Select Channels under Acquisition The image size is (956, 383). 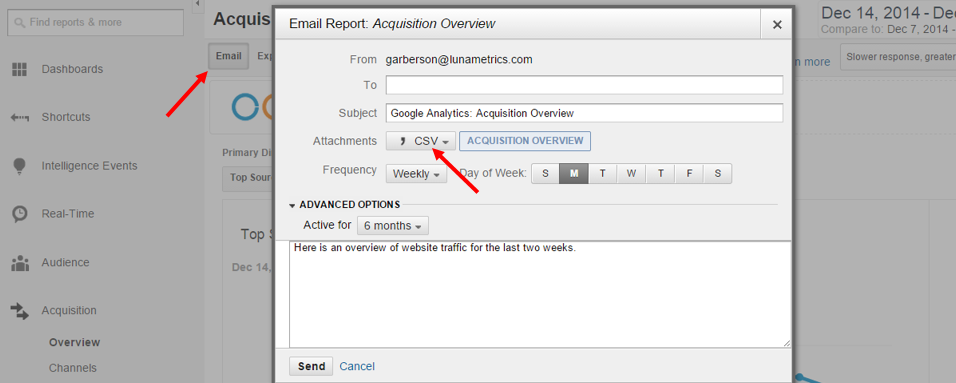[73, 368]
